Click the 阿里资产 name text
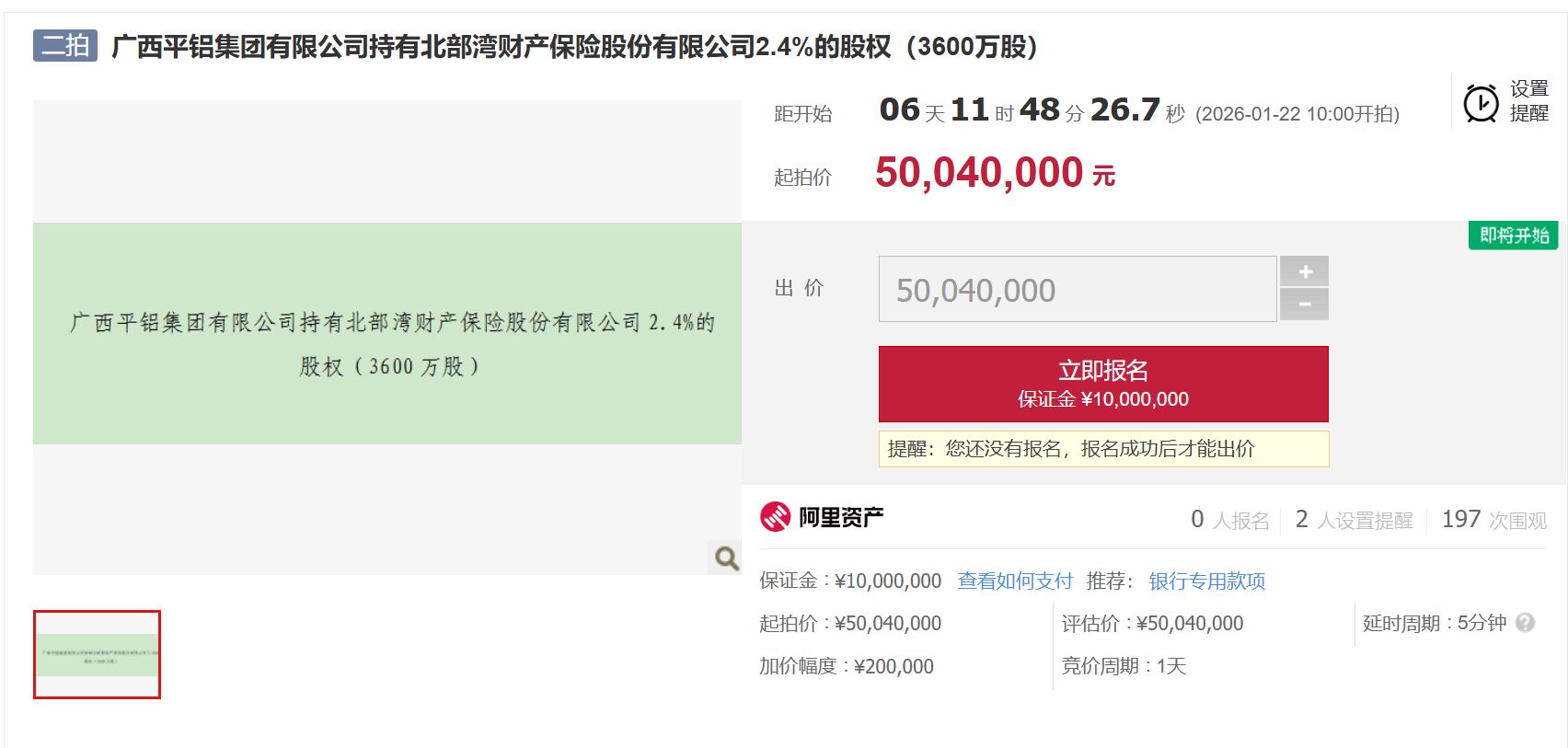 click(840, 517)
